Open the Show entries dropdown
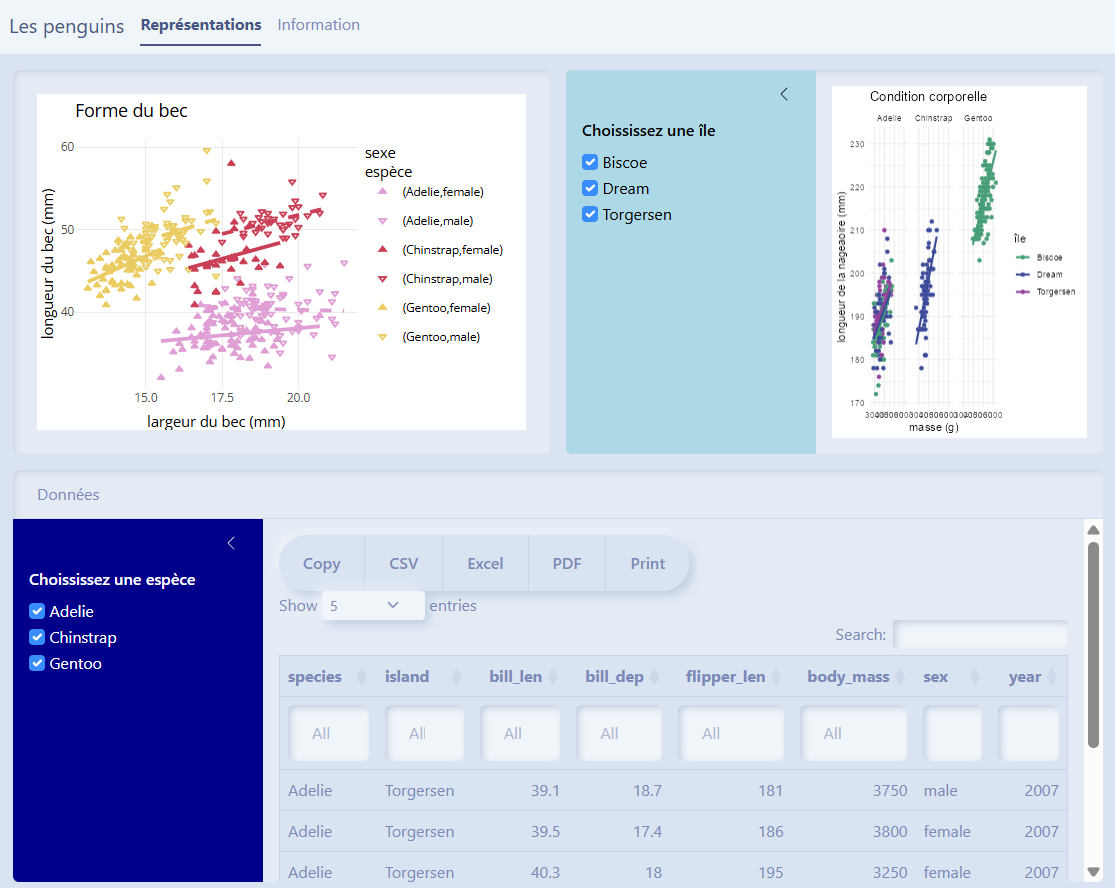This screenshot has height=888, width=1115. [373, 605]
